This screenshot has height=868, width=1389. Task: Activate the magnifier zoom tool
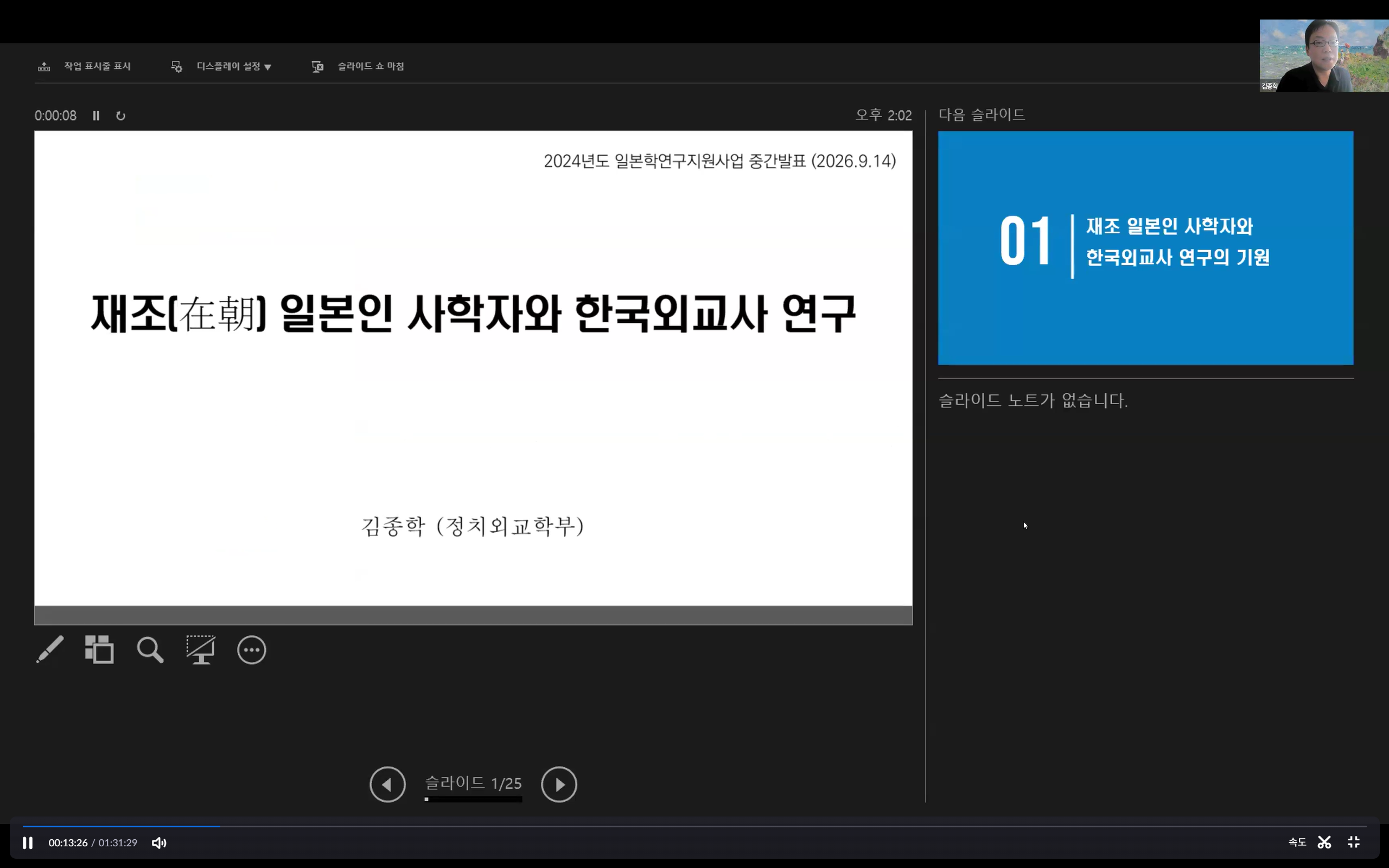pos(150,650)
